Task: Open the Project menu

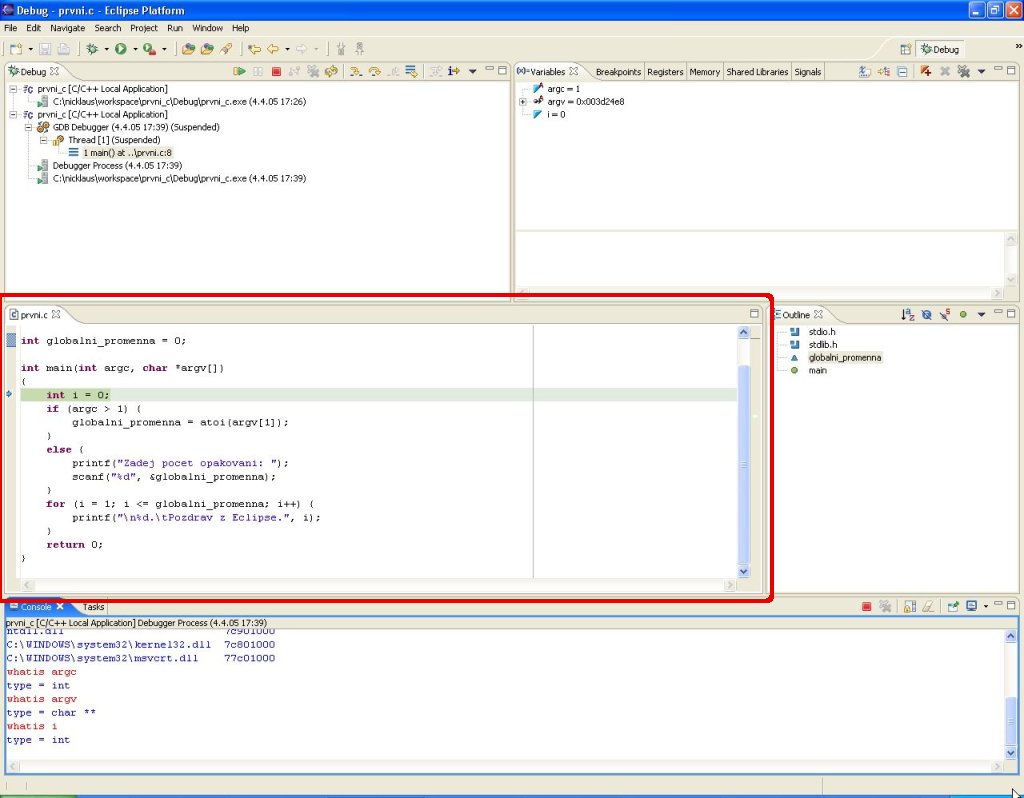Action: tap(144, 28)
